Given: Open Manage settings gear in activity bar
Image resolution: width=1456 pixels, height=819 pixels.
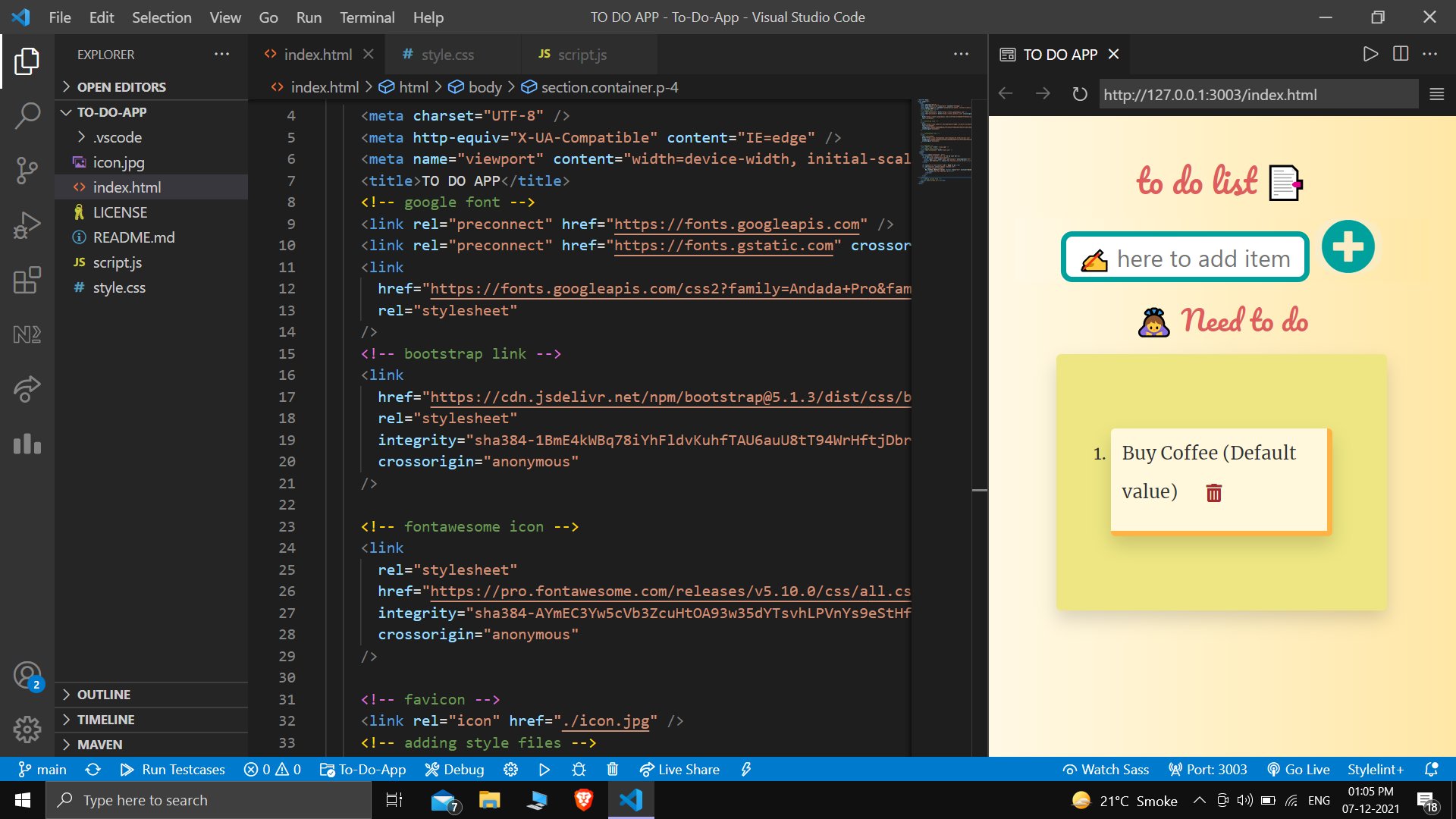Looking at the screenshot, I should coord(27,730).
